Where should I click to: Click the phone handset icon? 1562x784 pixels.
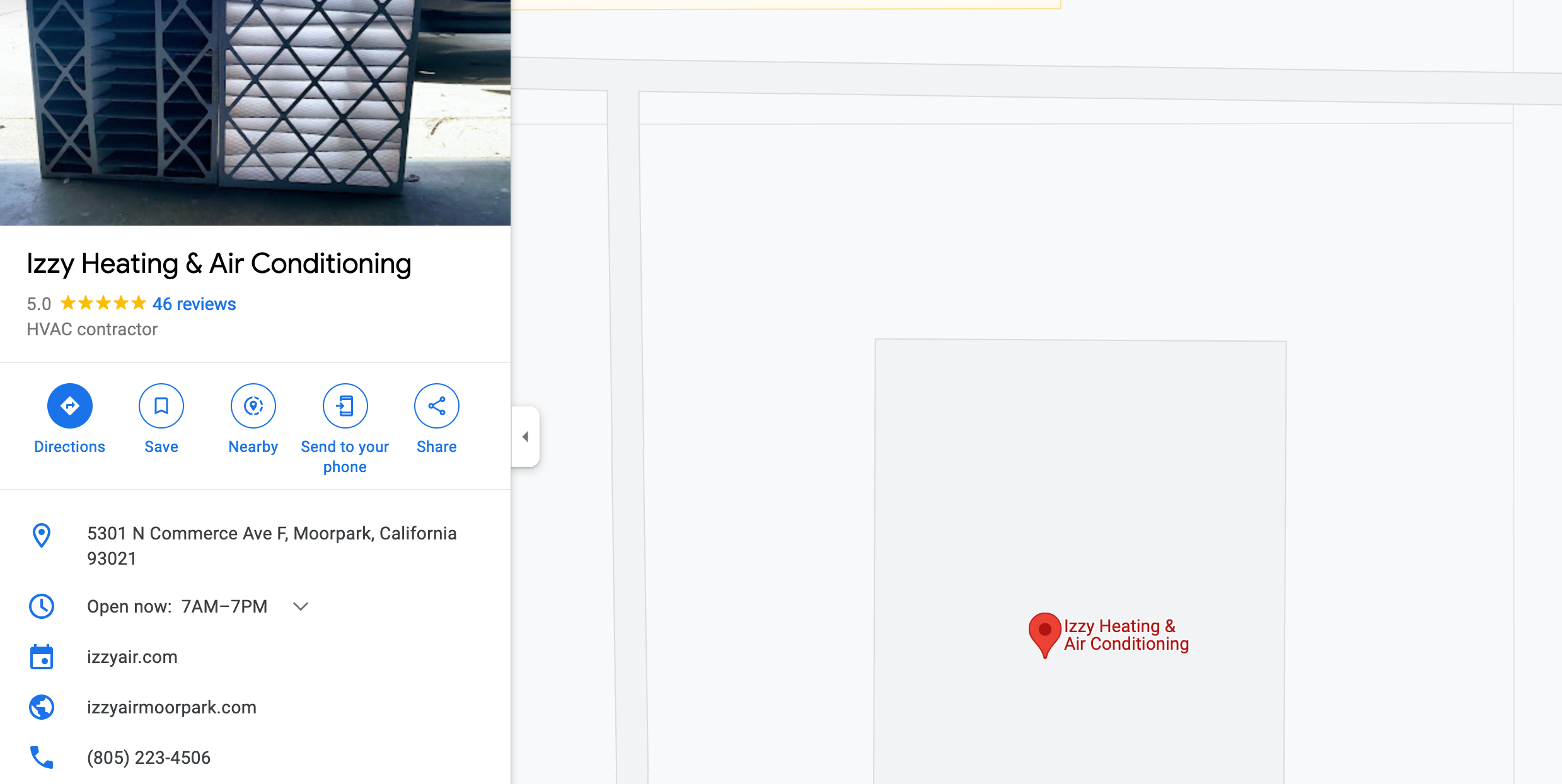42,758
